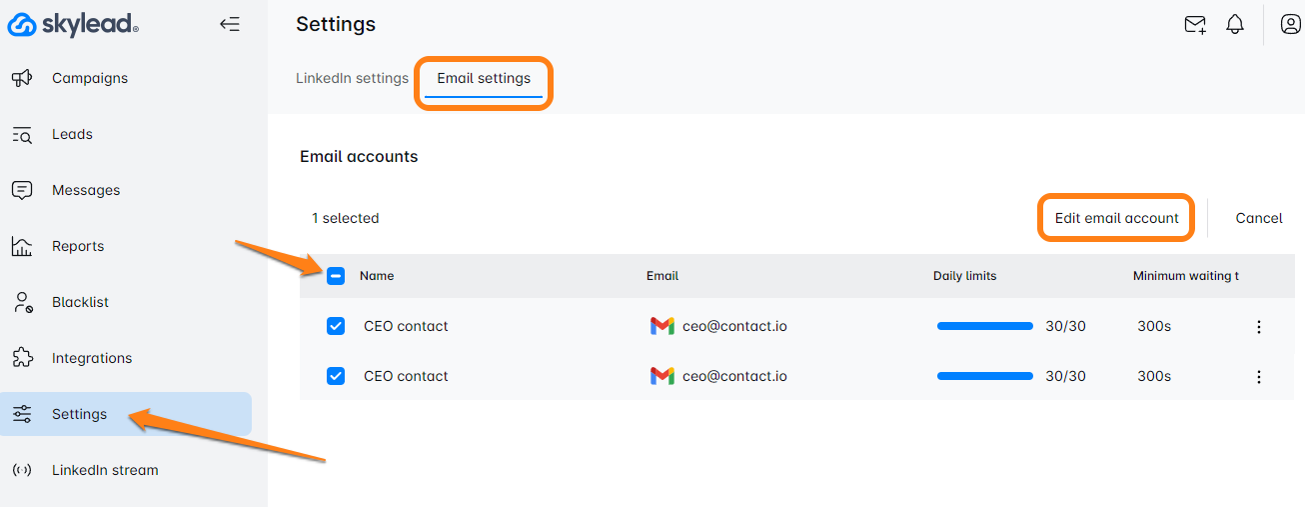Click the Skylead logo

pyautogui.click(x=72, y=25)
